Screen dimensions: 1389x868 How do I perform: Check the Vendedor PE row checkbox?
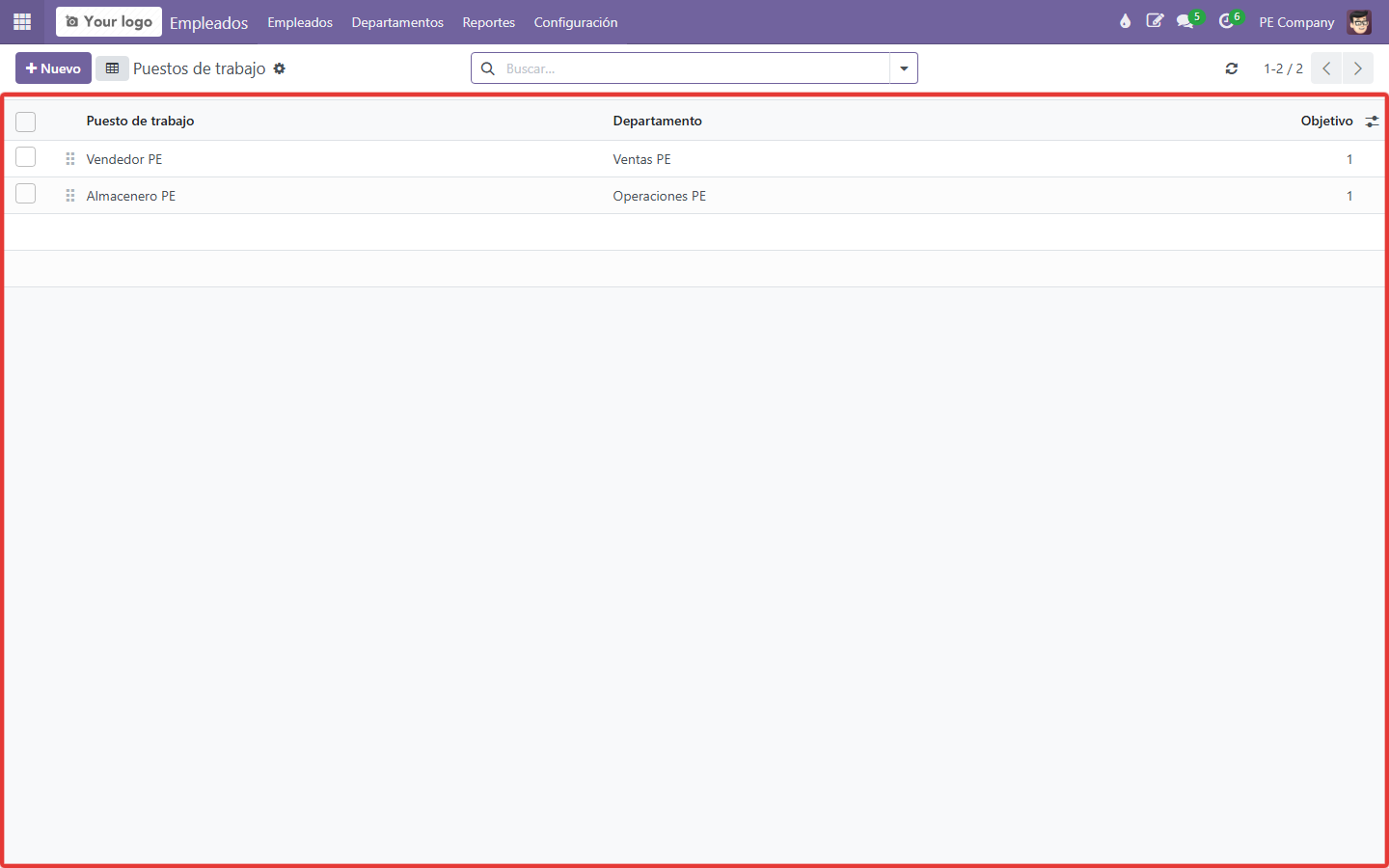point(26,157)
